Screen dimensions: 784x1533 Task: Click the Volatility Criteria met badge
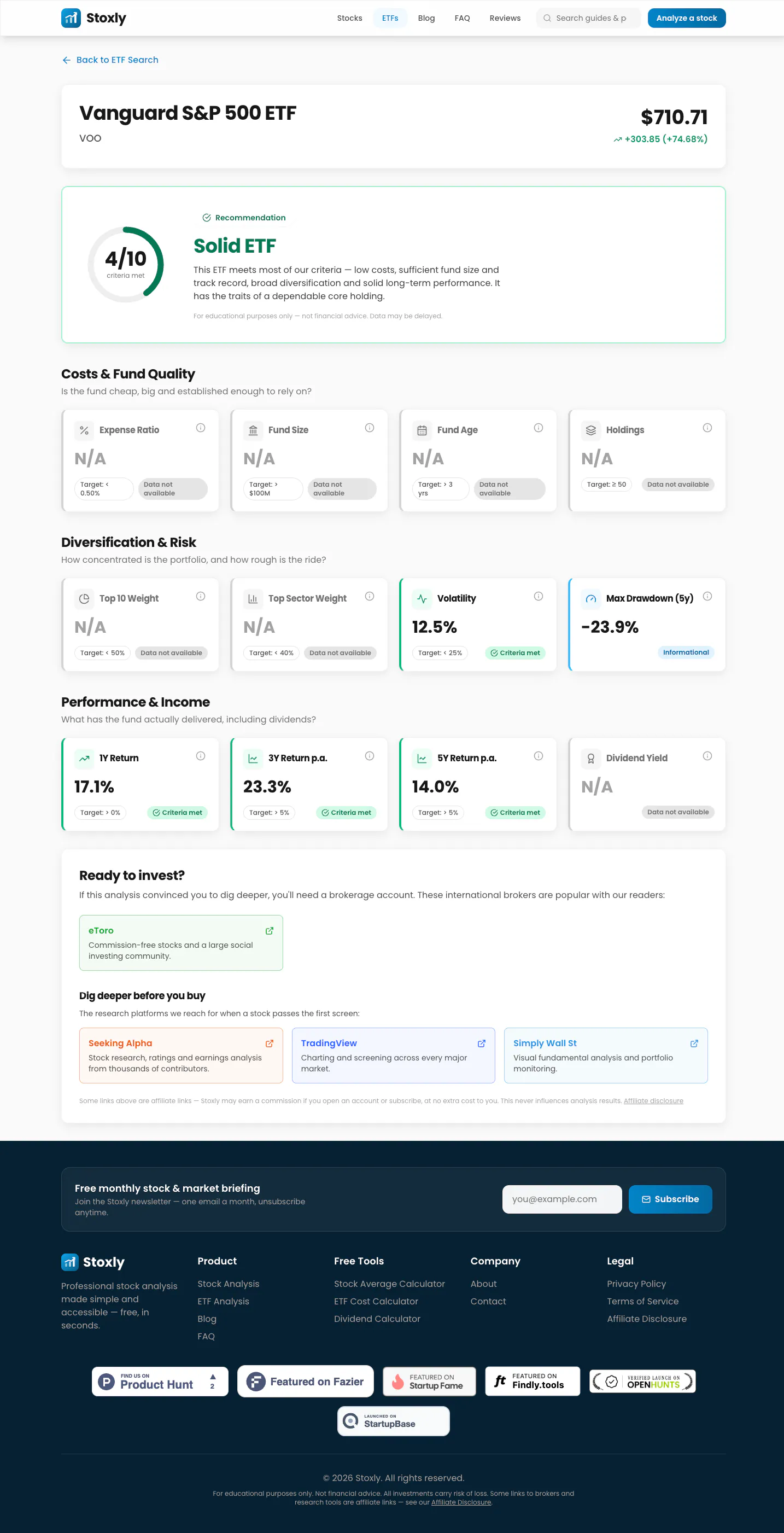pos(515,653)
